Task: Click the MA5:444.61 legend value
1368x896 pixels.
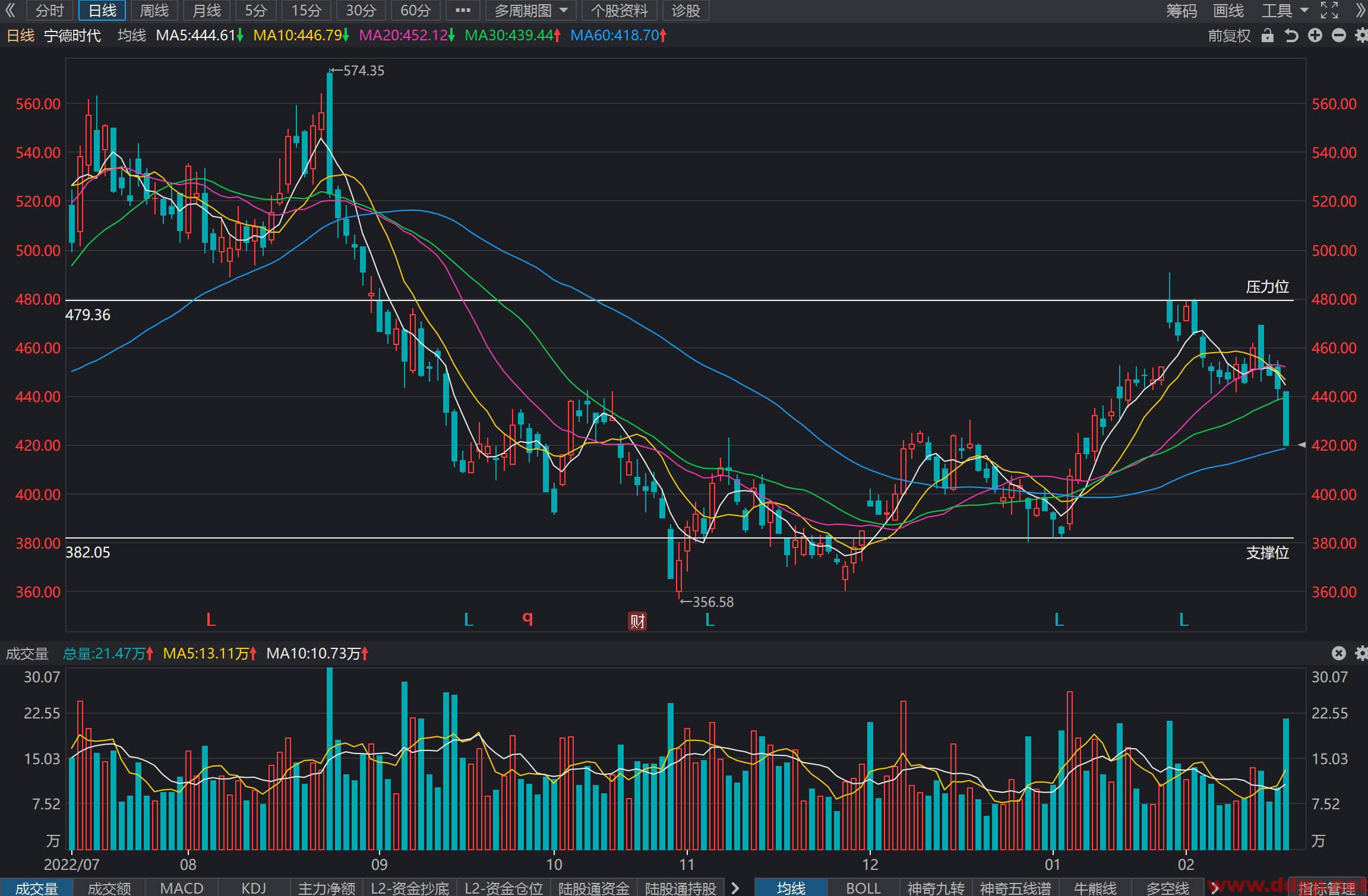Action: tap(200, 36)
